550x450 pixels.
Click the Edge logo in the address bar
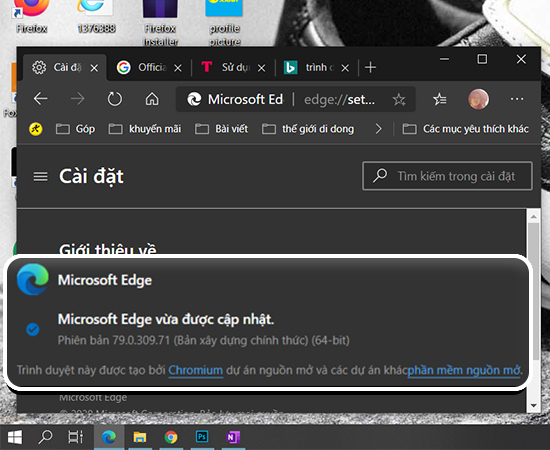point(194,99)
